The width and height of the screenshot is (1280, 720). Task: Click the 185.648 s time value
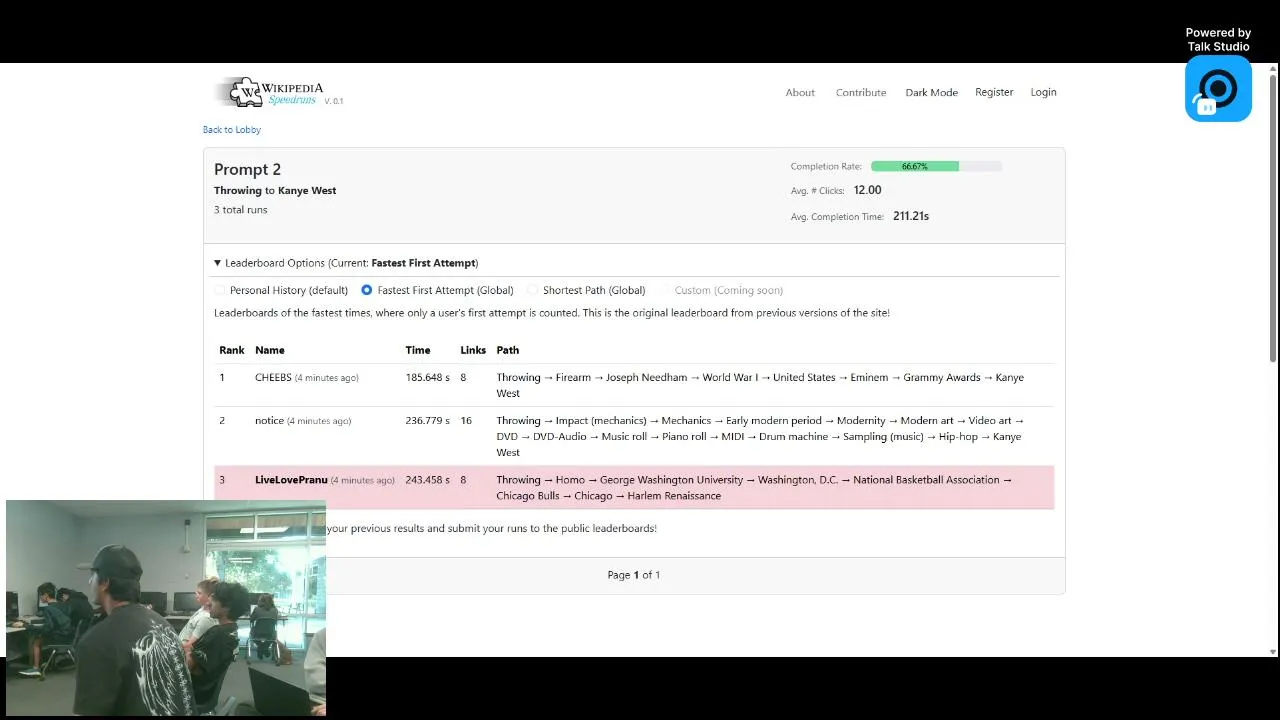pyautogui.click(x=427, y=377)
